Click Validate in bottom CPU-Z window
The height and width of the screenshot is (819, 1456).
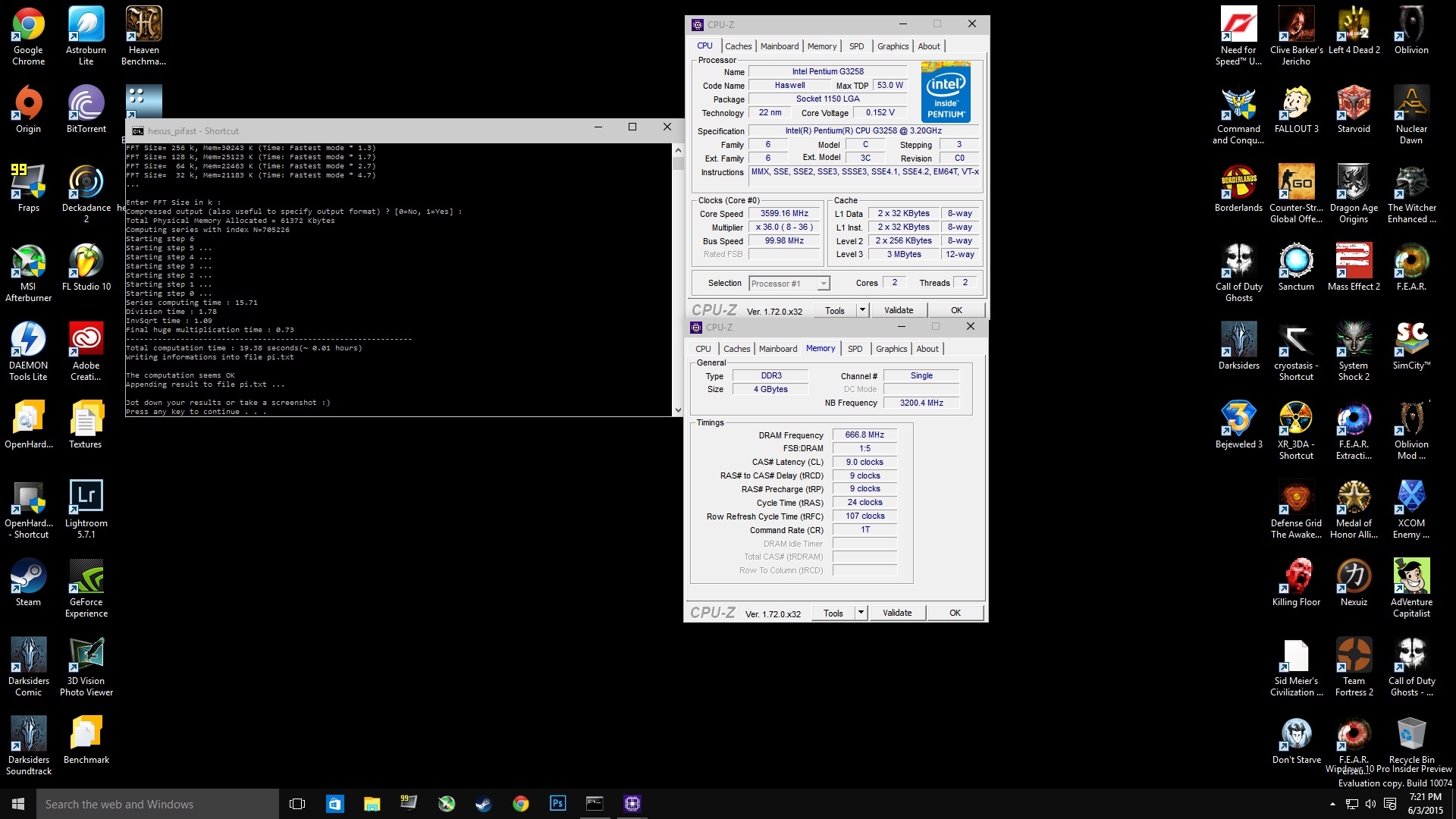[x=897, y=613]
